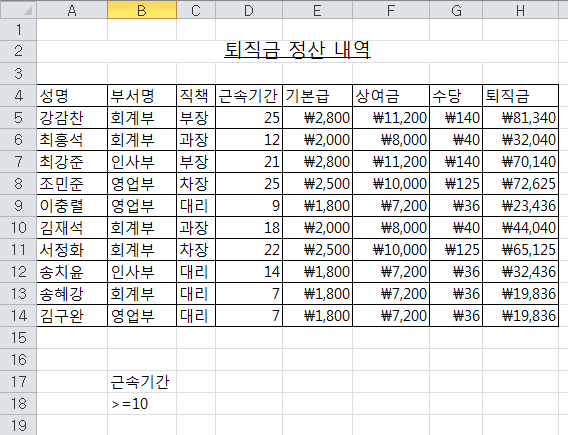Click tenure value 14
568x435 pixels.
point(249,272)
